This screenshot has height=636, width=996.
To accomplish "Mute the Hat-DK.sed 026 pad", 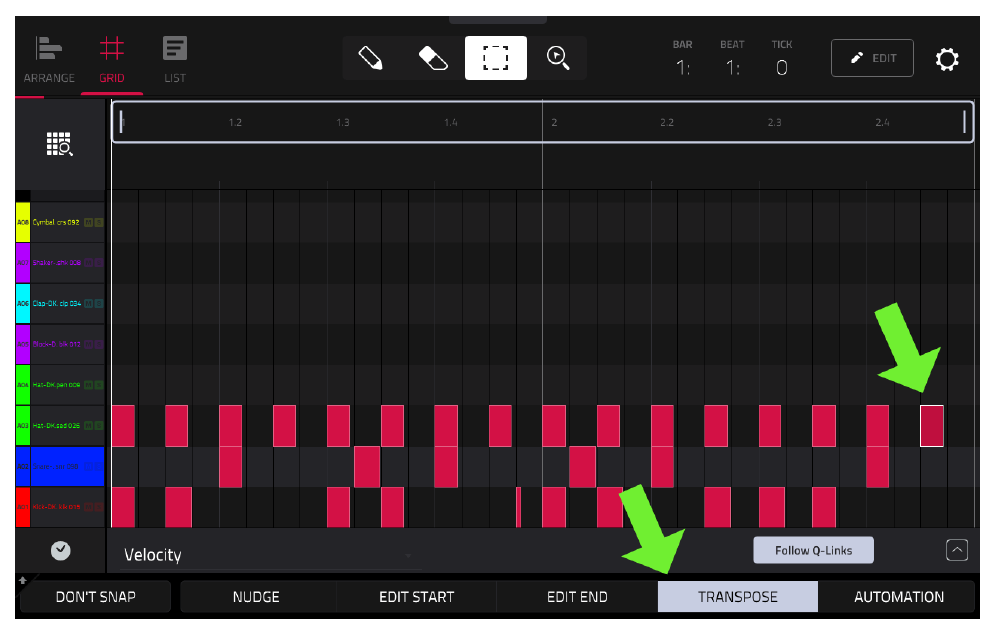I will pyautogui.click(x=89, y=426).
